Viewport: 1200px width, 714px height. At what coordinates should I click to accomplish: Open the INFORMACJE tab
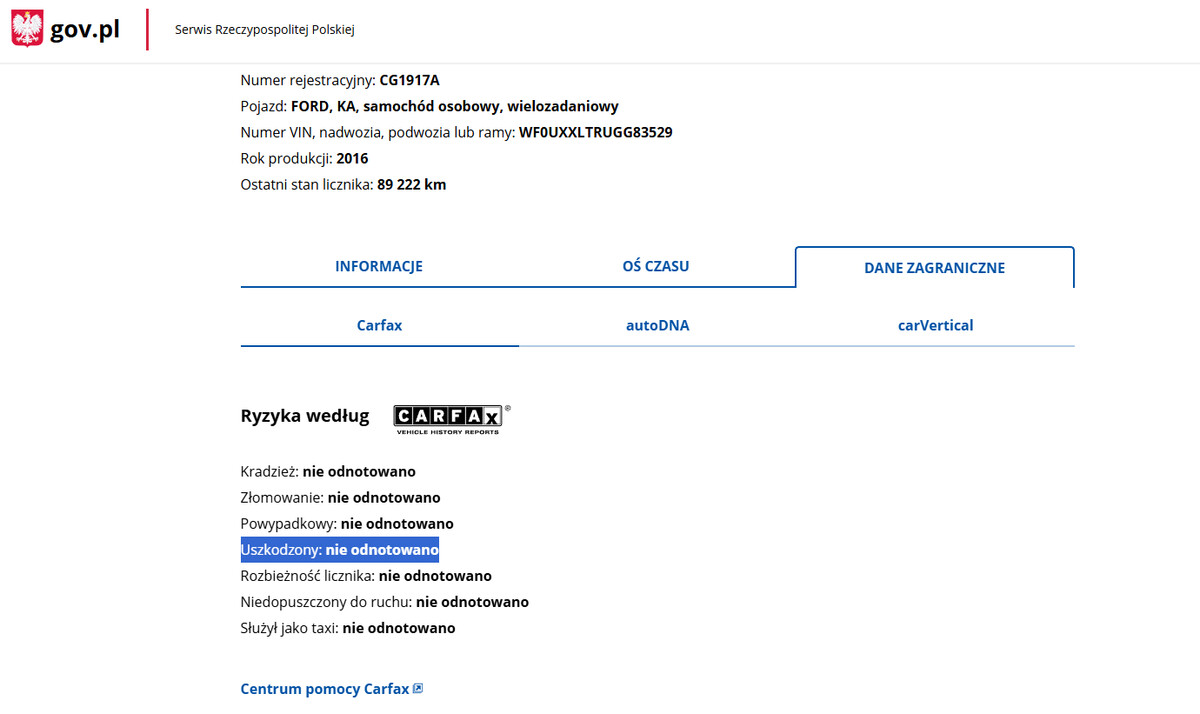point(378,266)
